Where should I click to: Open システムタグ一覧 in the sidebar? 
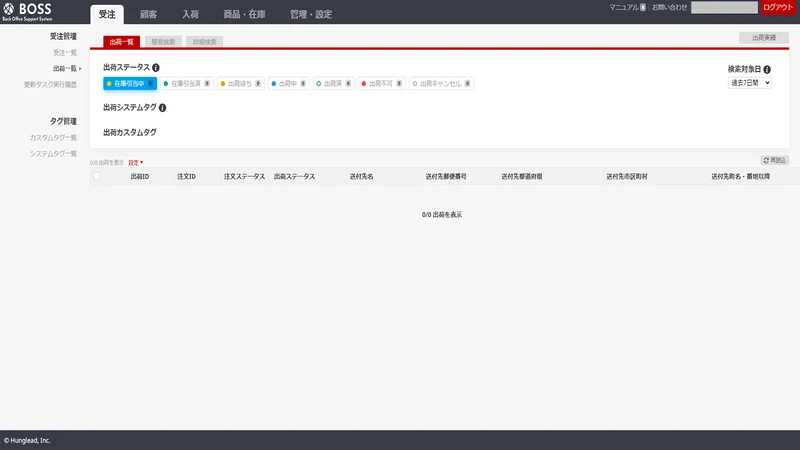tap(53, 154)
